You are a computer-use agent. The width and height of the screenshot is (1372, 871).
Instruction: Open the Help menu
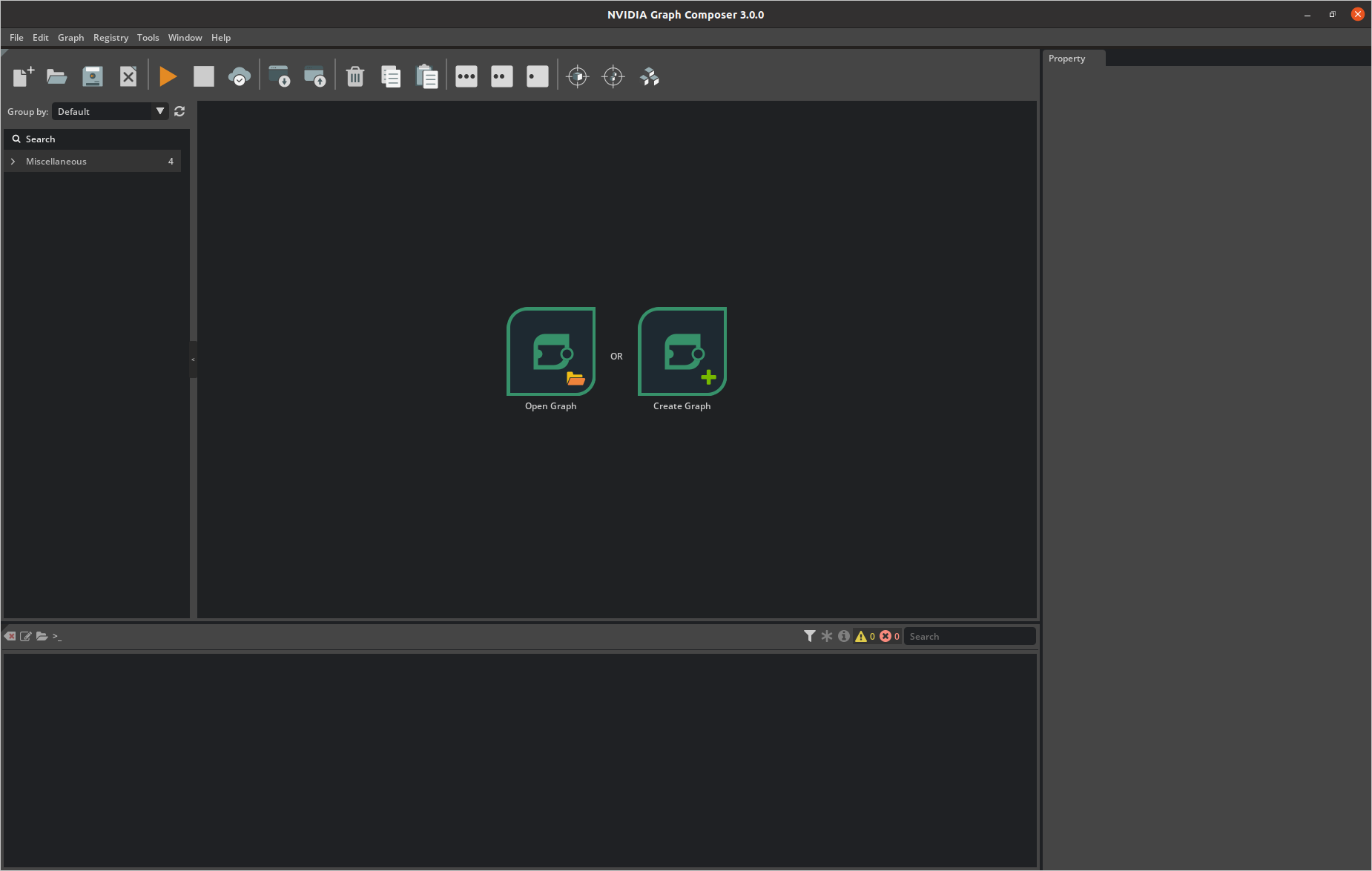coord(221,38)
